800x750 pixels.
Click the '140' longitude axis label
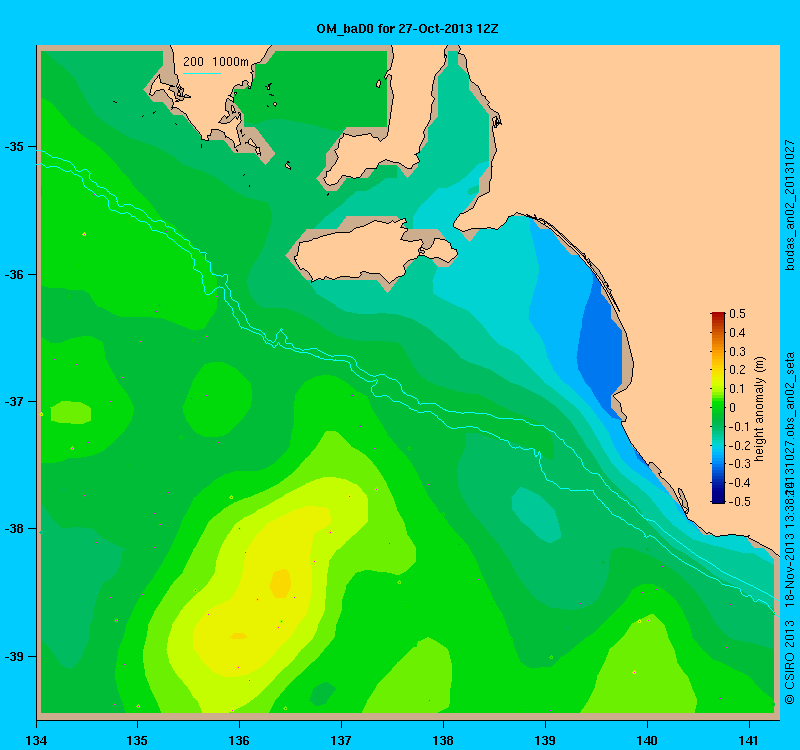[647, 740]
